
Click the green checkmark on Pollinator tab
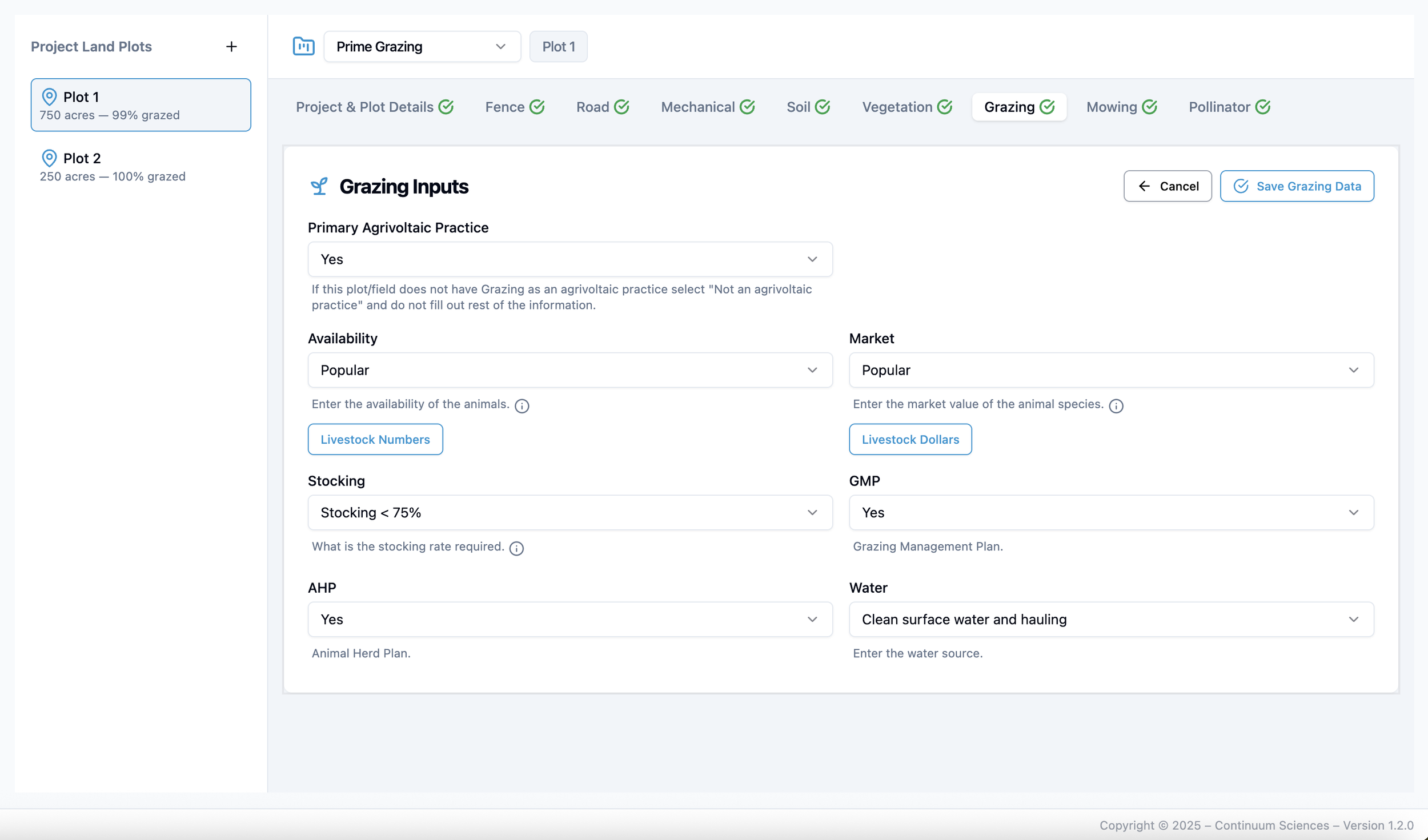point(1263,107)
